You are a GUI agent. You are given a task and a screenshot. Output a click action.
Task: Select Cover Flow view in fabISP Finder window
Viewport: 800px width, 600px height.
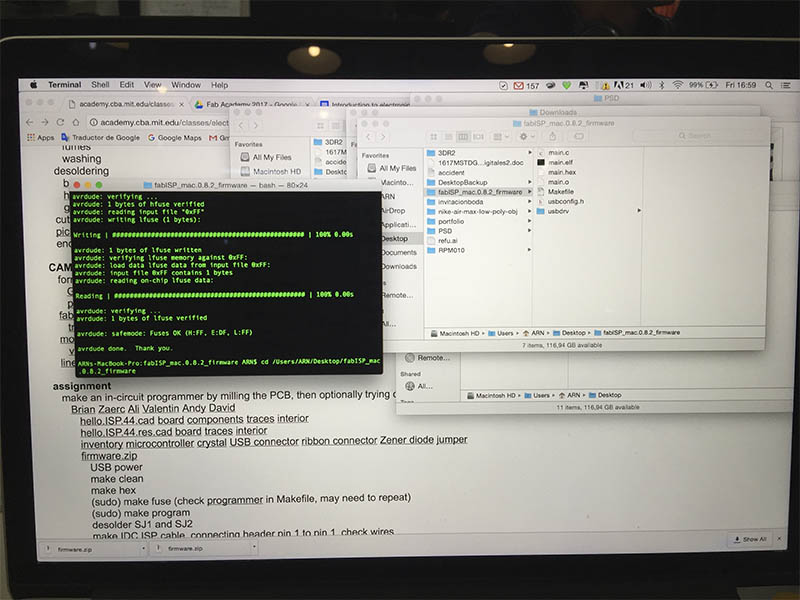(478, 137)
